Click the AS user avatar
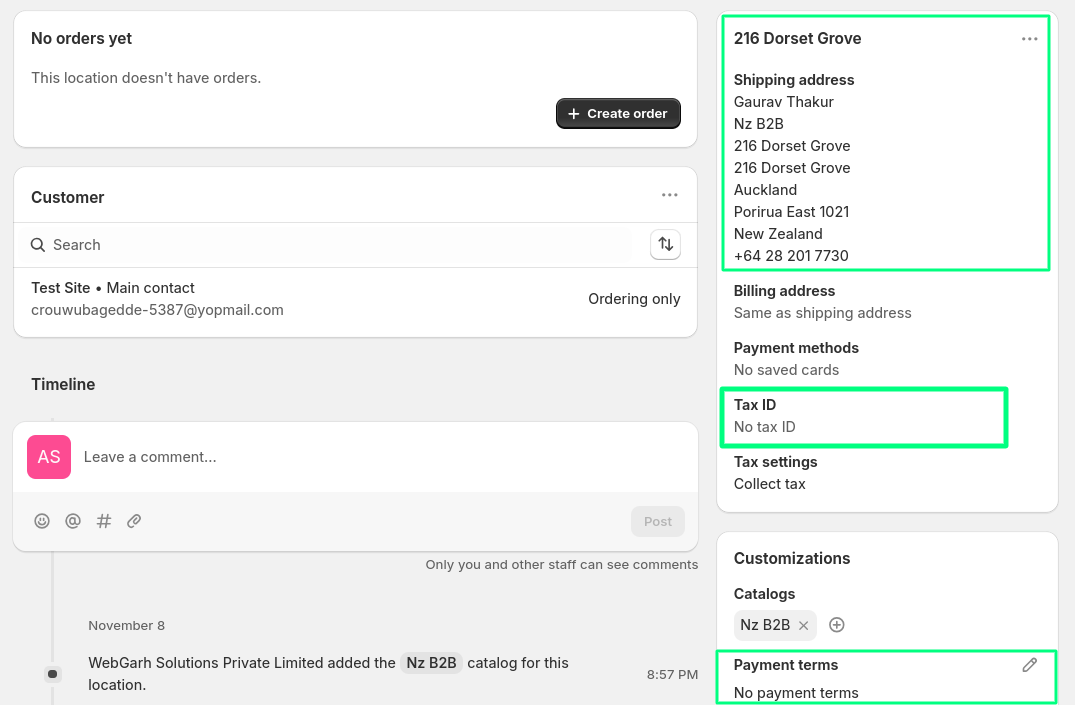Screen dimensions: 1075x705 (x=49, y=457)
